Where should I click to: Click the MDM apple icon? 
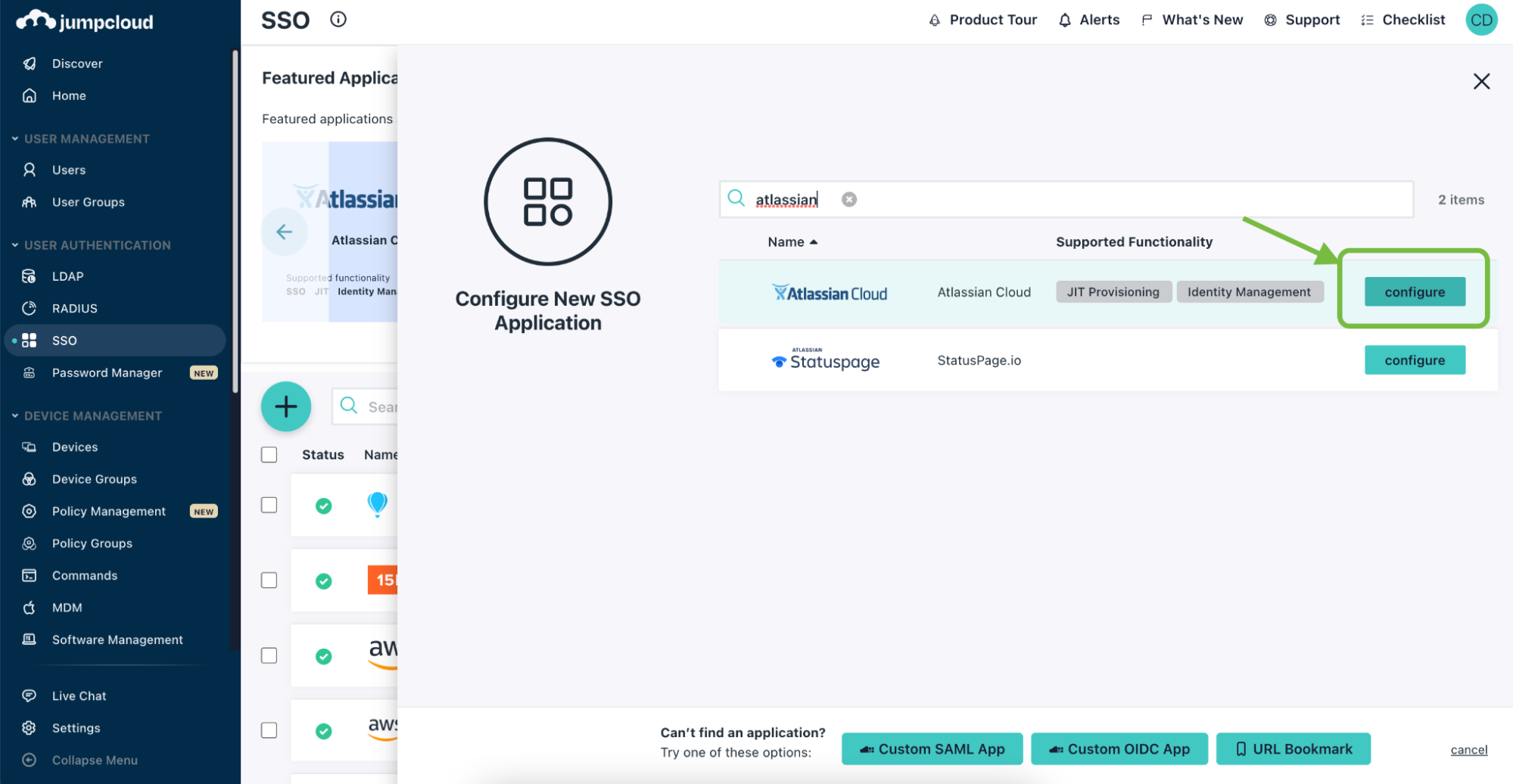click(x=30, y=608)
